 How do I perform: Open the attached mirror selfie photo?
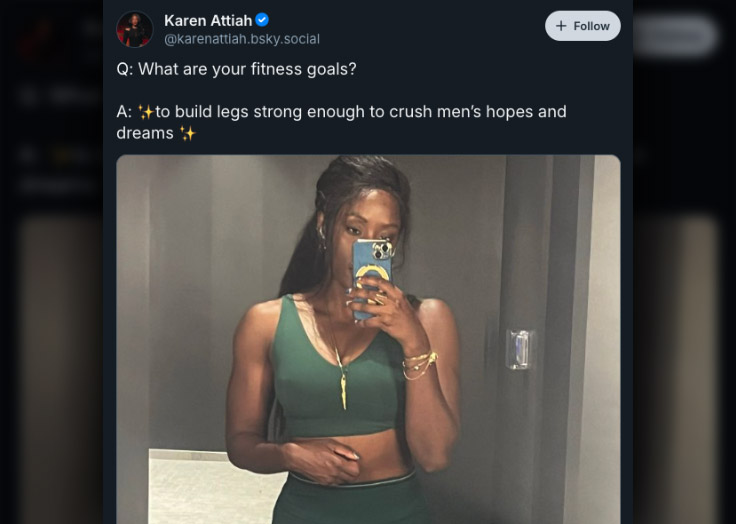368,340
